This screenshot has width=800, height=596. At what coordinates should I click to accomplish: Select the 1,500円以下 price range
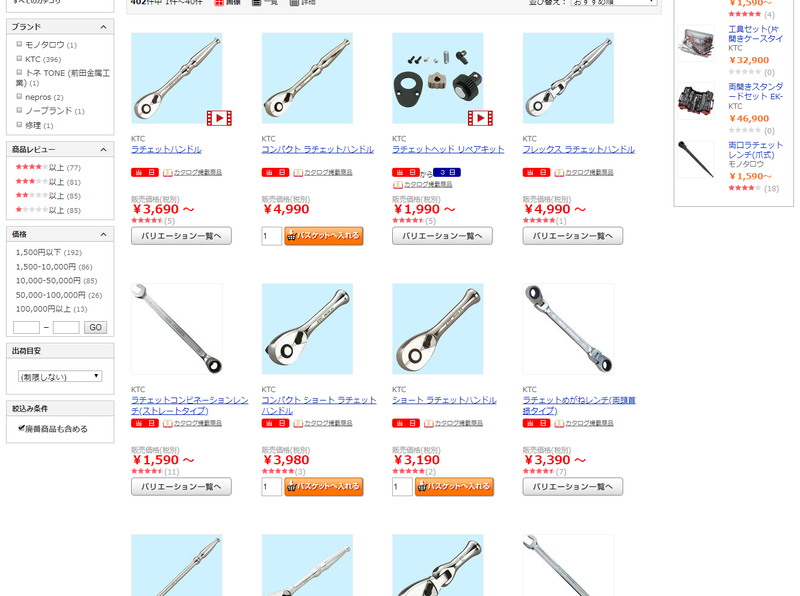(48, 252)
